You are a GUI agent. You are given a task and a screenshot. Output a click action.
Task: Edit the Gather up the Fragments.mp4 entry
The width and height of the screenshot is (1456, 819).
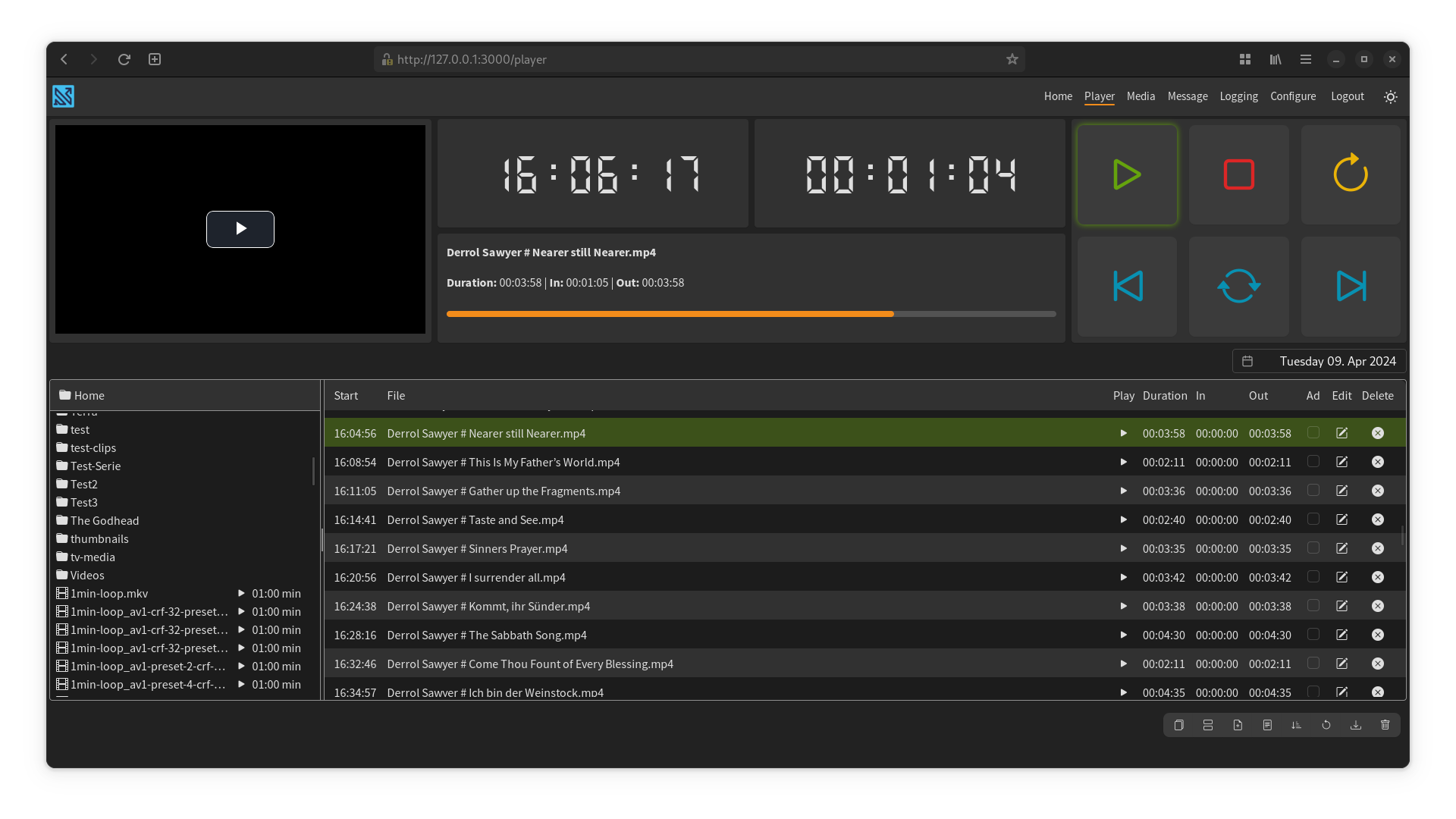click(x=1341, y=491)
